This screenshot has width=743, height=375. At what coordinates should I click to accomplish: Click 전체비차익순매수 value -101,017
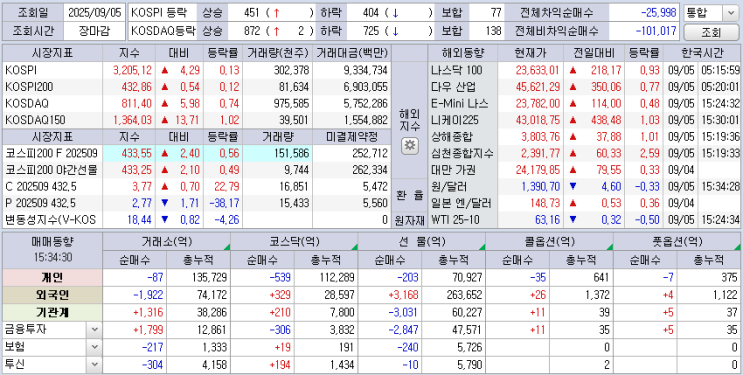pos(656,32)
